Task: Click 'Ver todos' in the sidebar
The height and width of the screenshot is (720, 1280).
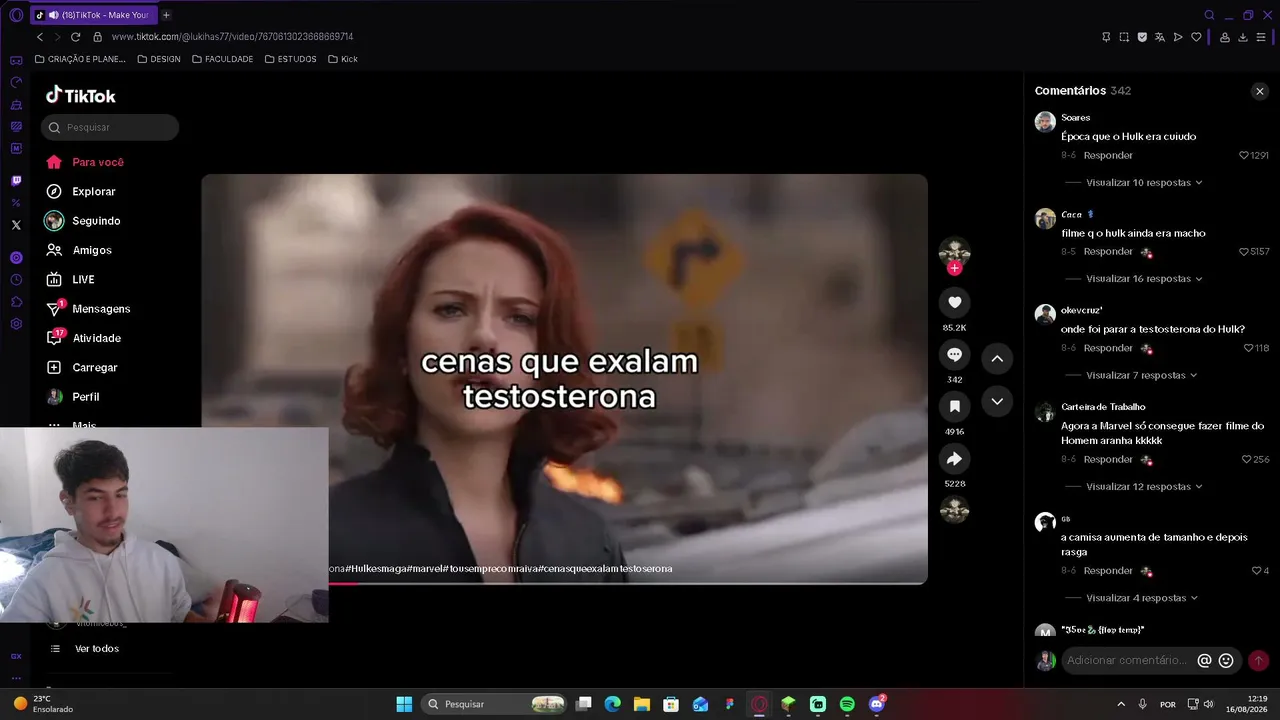Action: (96, 649)
